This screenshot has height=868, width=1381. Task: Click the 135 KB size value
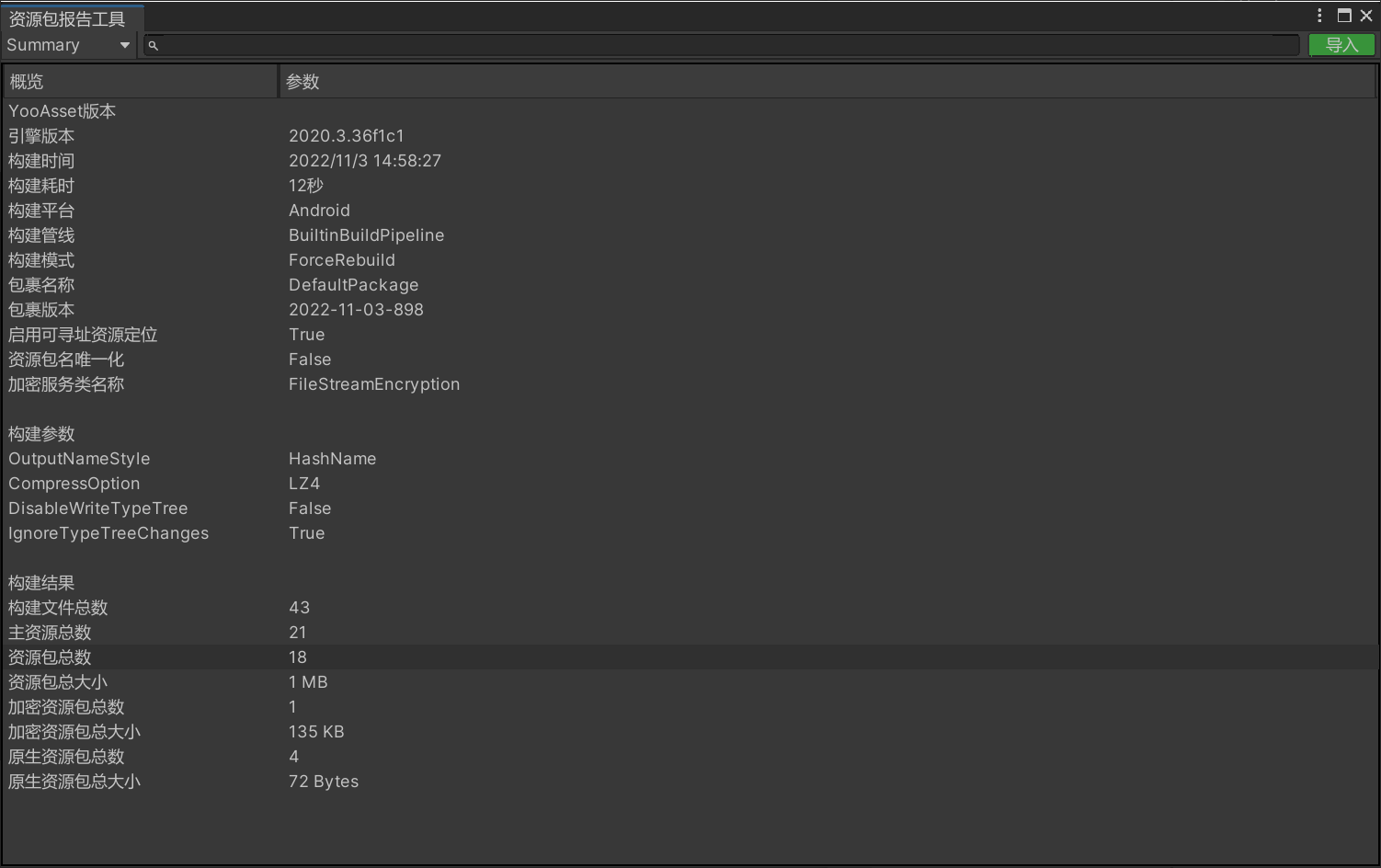click(316, 732)
